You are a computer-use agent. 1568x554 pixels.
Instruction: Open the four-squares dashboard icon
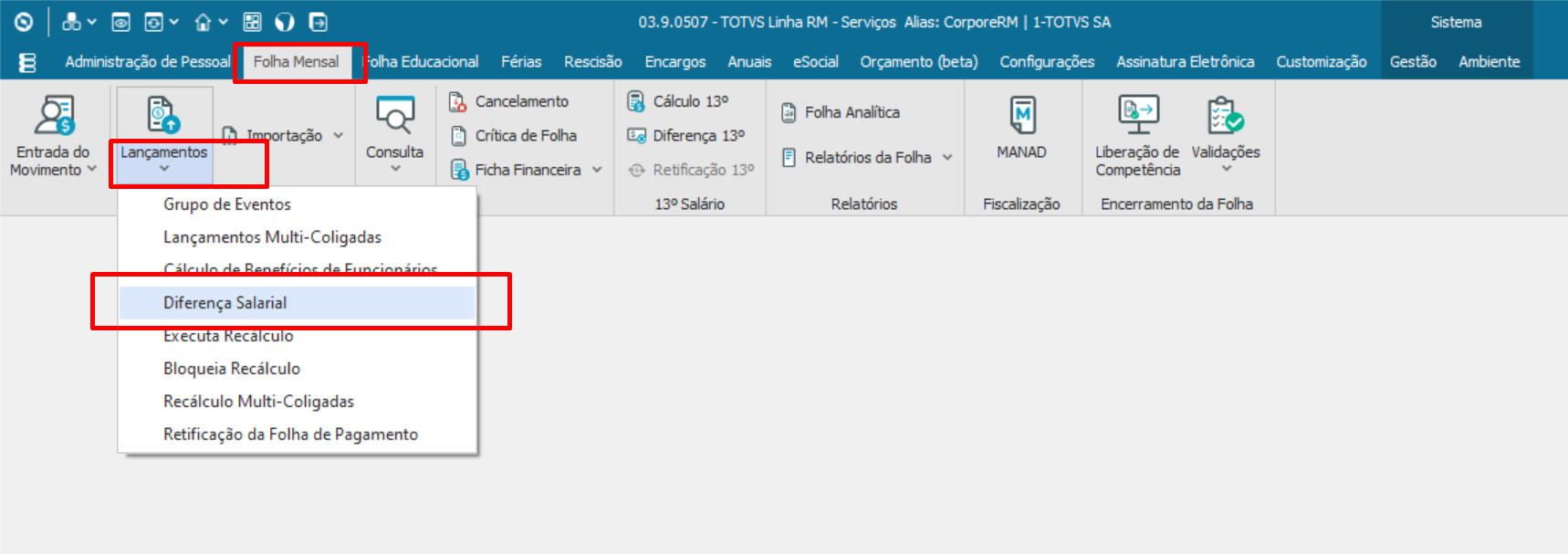tap(253, 22)
